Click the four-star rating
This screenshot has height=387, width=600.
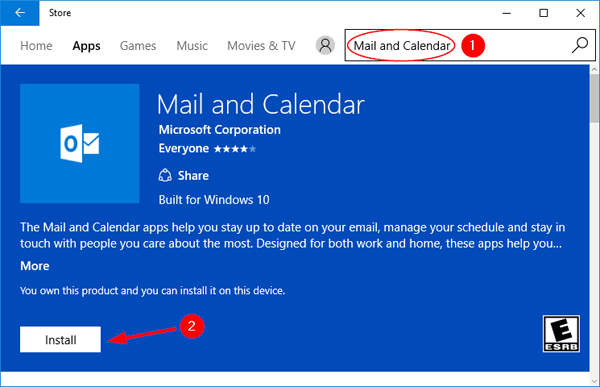click(x=235, y=149)
